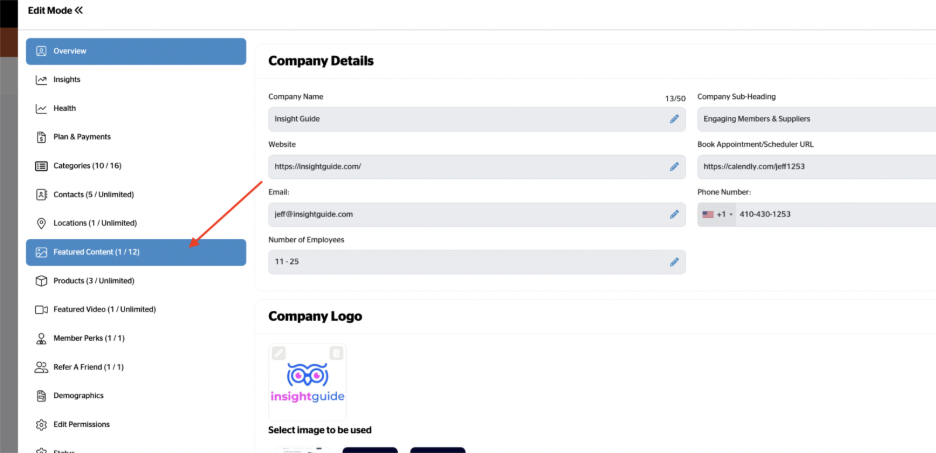Select Categories (10 / 16) in sidebar
Screen dimensions: 936x453
87,166
